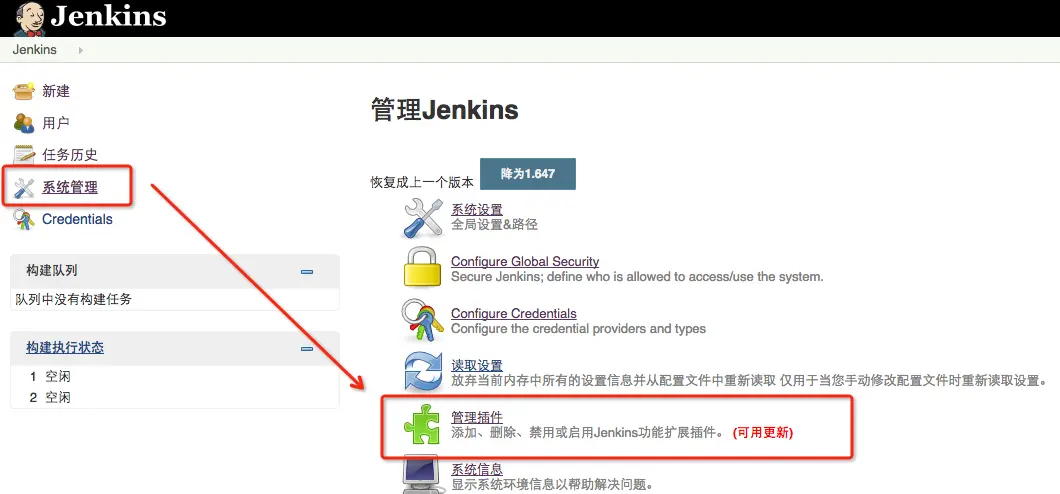Open the 新建 link

56,92
